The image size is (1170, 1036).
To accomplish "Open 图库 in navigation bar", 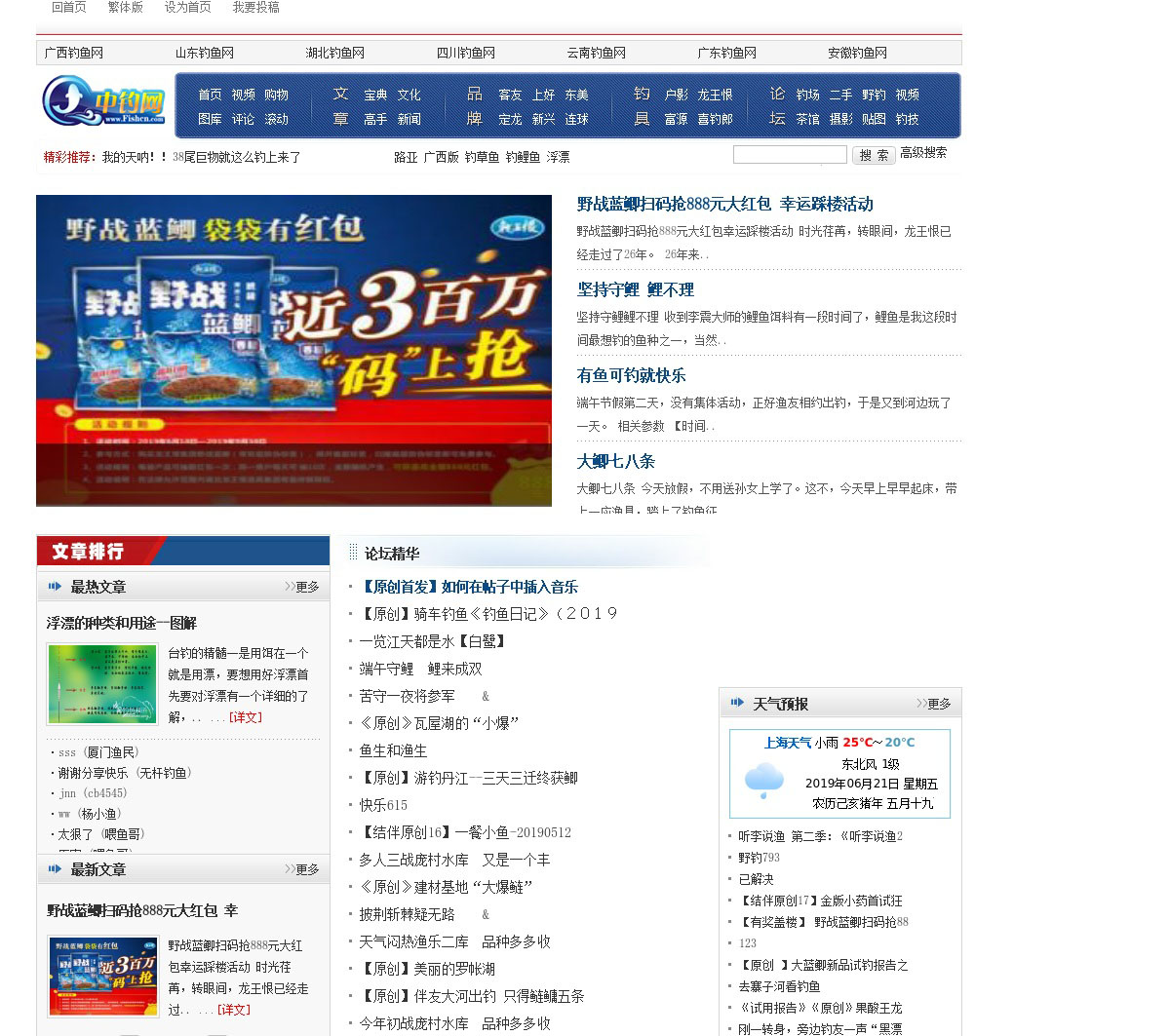I will tap(210, 119).
